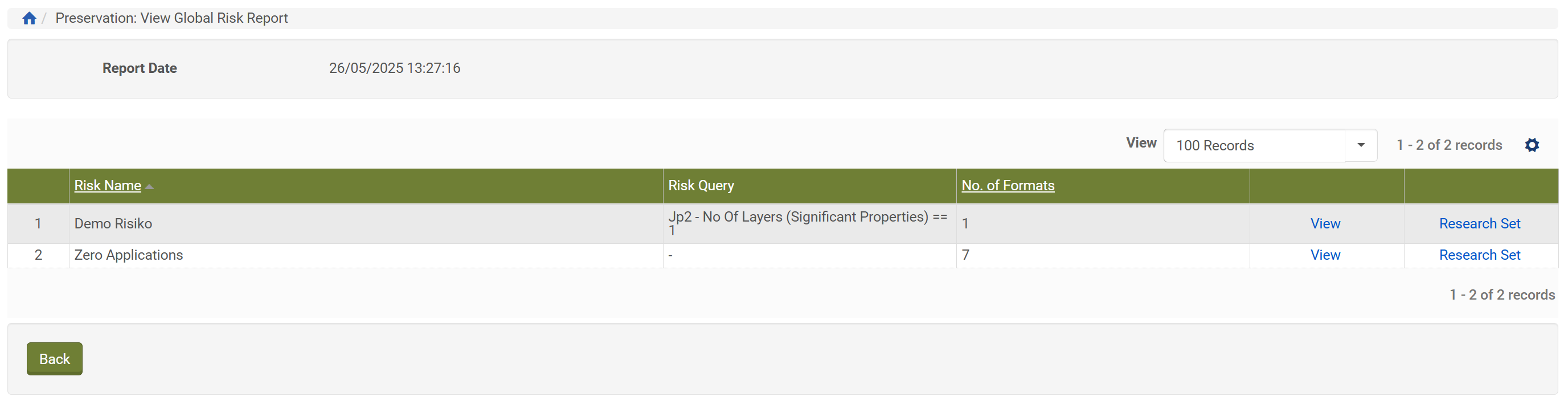Screen dimensions: 1568x401
Task: Click the sort arrow next to Risk Name
Action: [x=149, y=186]
